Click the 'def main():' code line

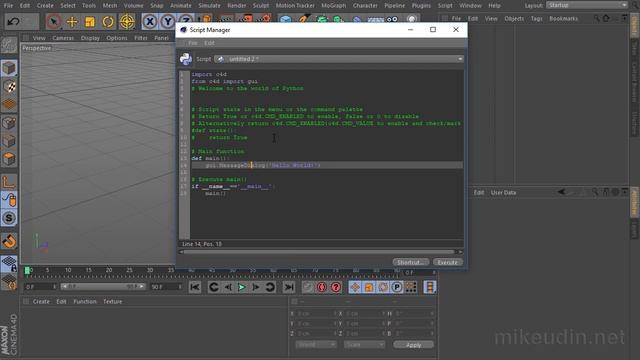click(x=211, y=158)
